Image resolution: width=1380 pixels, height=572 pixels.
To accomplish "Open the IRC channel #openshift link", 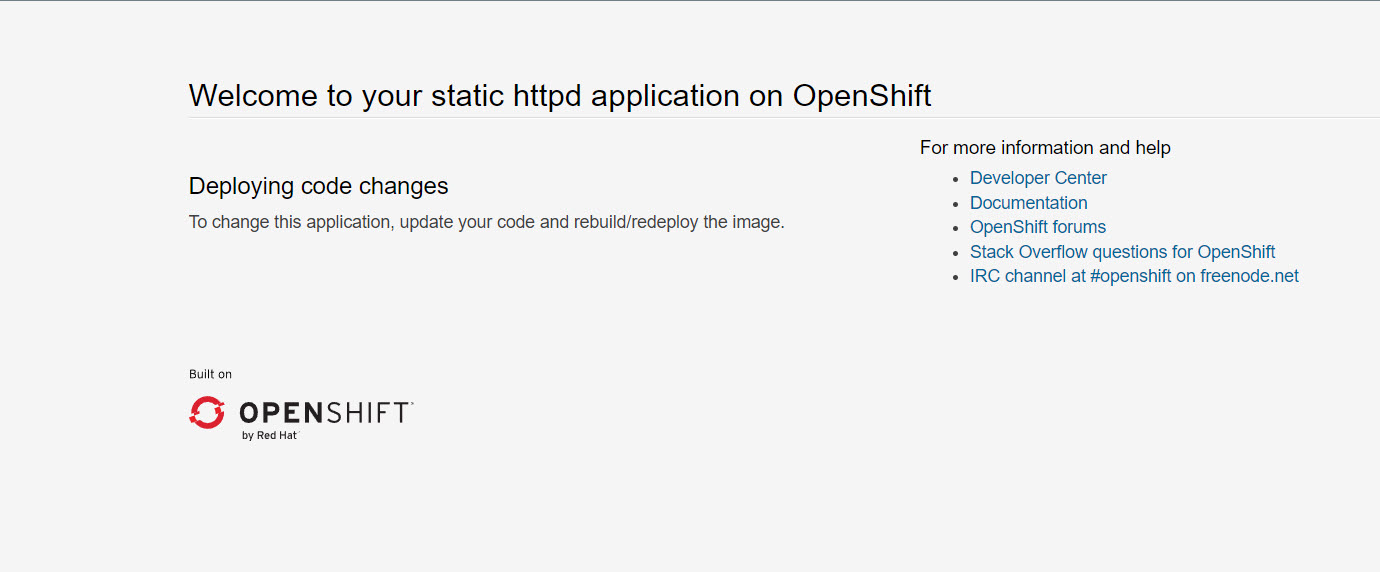I will (1134, 276).
